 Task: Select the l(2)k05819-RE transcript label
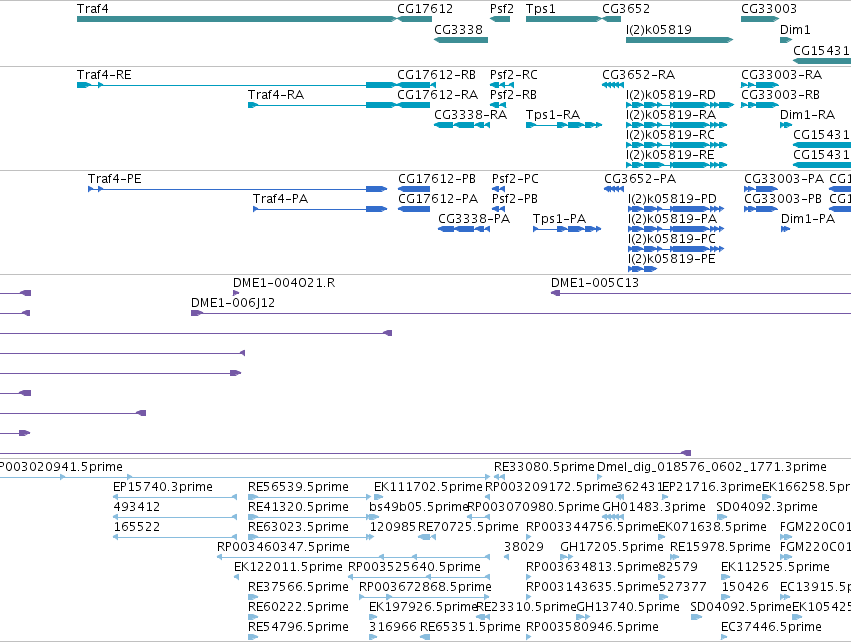[x=670, y=155]
